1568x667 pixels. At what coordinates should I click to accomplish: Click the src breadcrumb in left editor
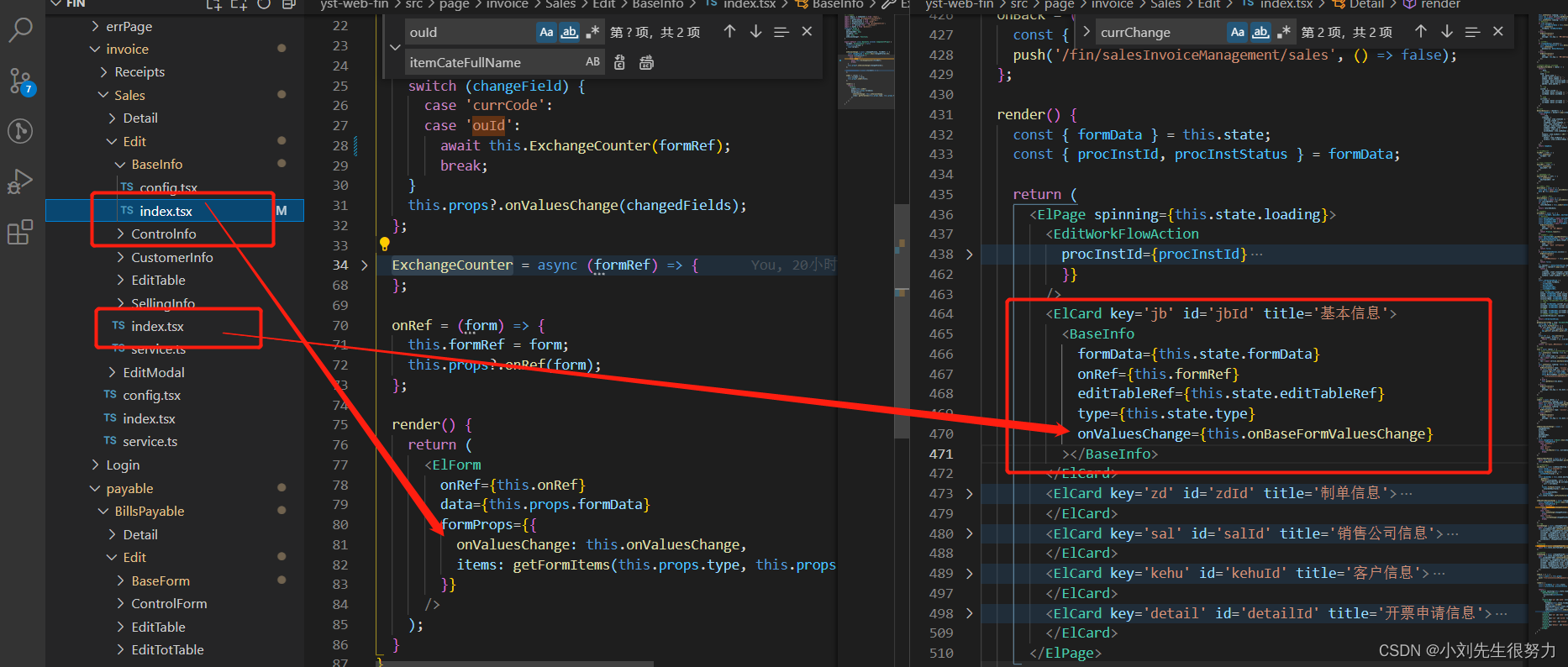[x=413, y=4]
